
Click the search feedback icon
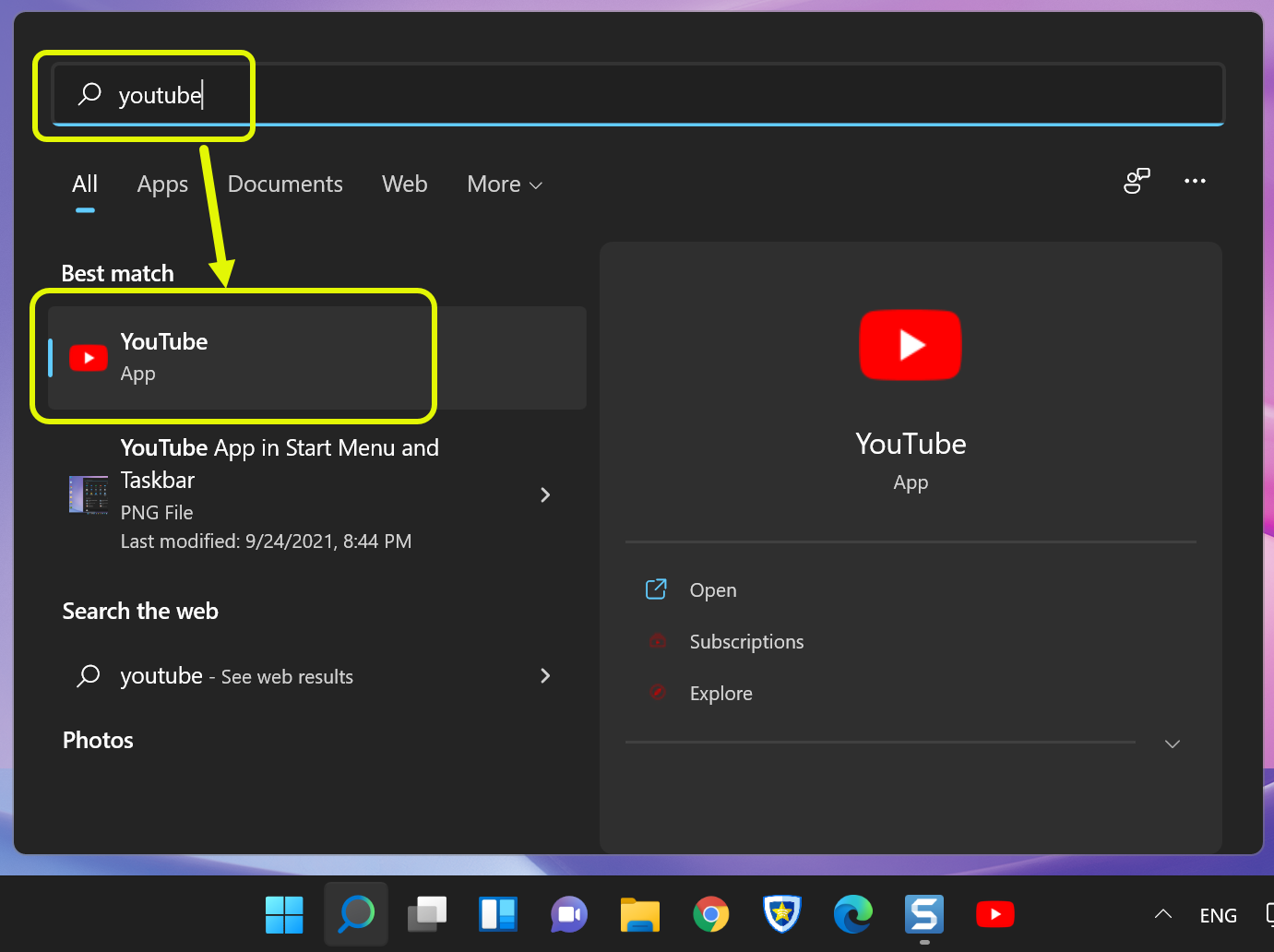click(1136, 182)
